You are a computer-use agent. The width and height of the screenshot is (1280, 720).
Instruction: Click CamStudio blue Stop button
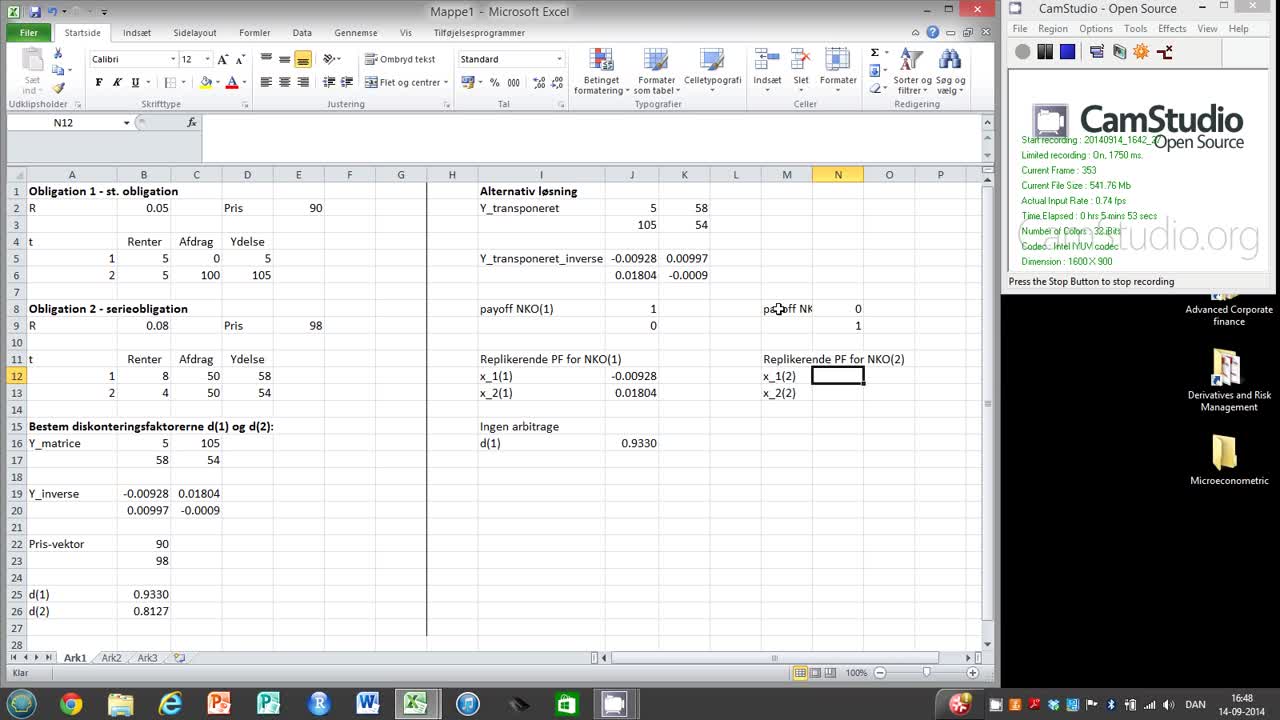pyautogui.click(x=1067, y=52)
